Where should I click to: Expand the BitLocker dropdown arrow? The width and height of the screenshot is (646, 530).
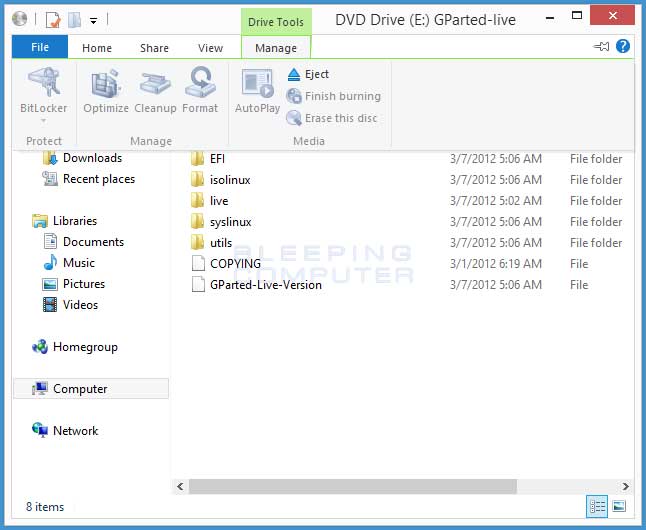tap(43, 122)
